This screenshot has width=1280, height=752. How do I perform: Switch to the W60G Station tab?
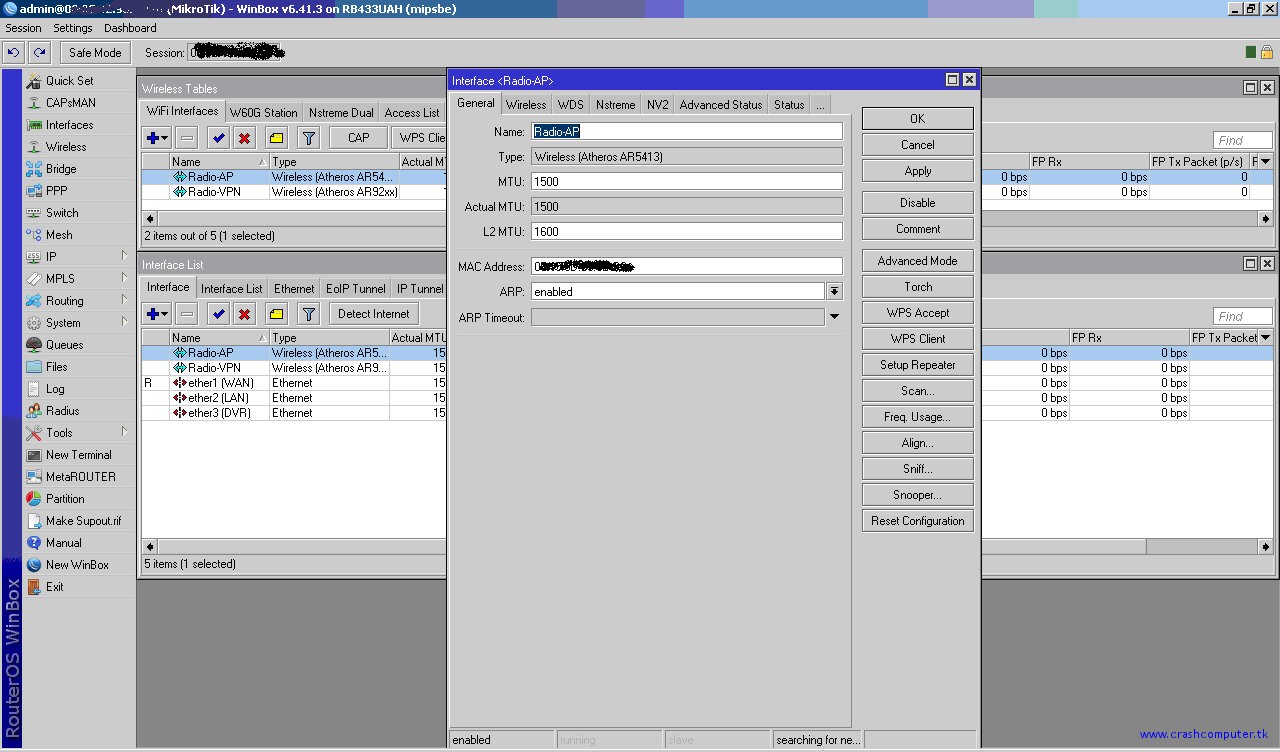click(263, 113)
